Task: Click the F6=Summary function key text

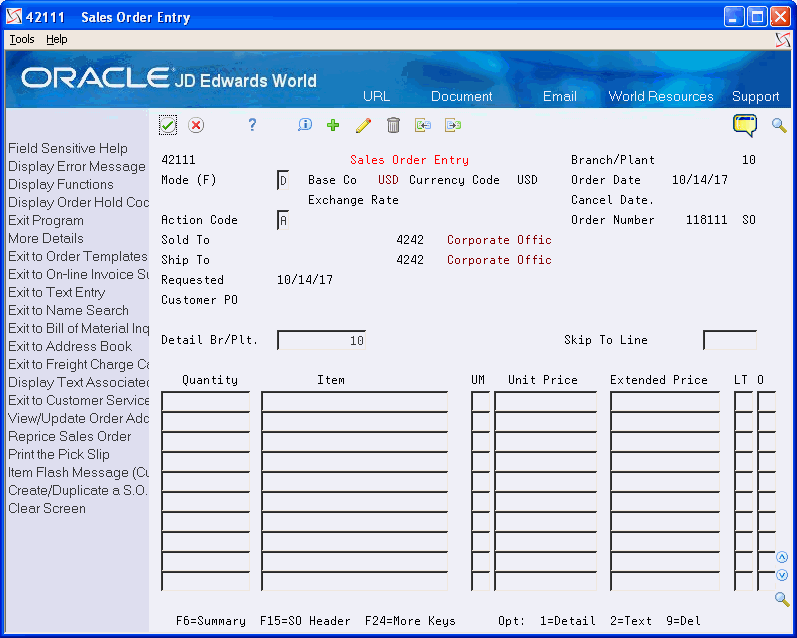Action: click(210, 621)
